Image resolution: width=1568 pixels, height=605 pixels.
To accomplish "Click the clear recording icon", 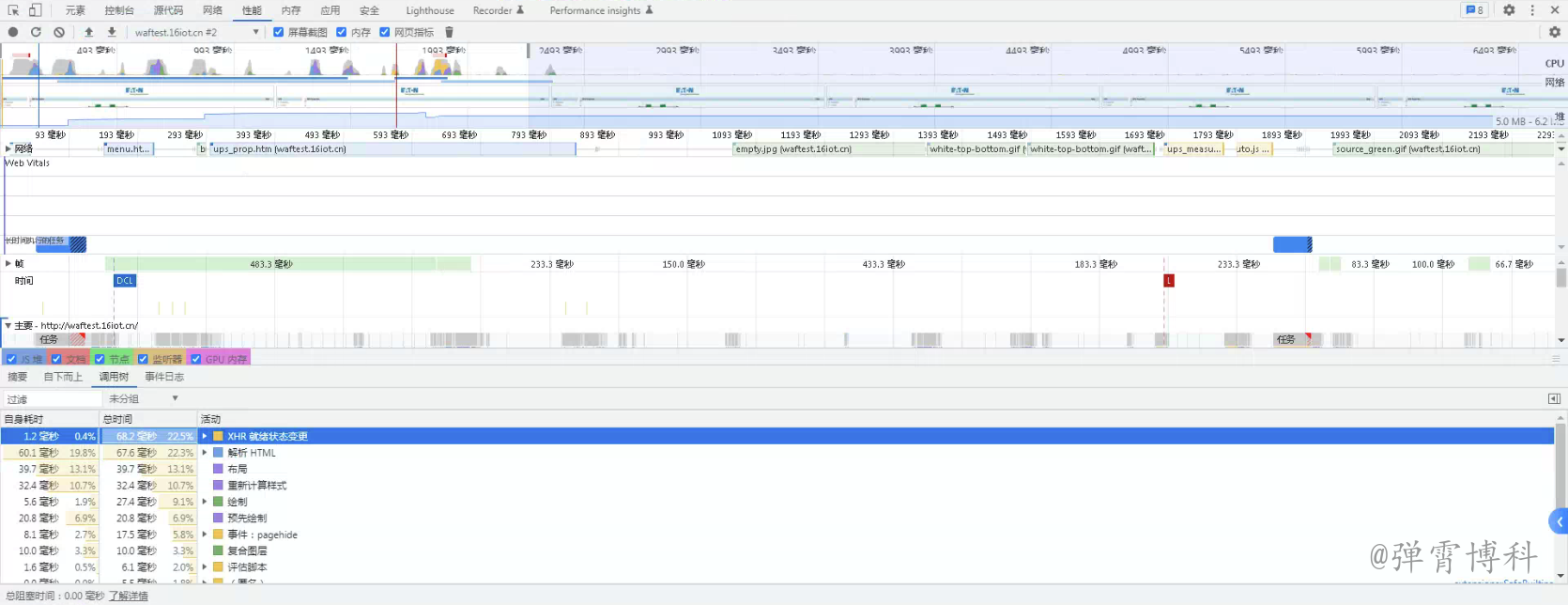I will coord(59,32).
